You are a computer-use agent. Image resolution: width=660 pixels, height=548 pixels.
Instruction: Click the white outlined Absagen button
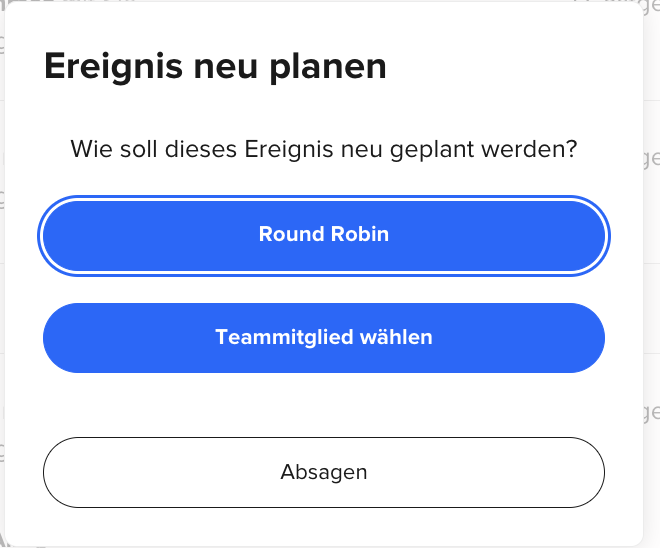(x=324, y=472)
